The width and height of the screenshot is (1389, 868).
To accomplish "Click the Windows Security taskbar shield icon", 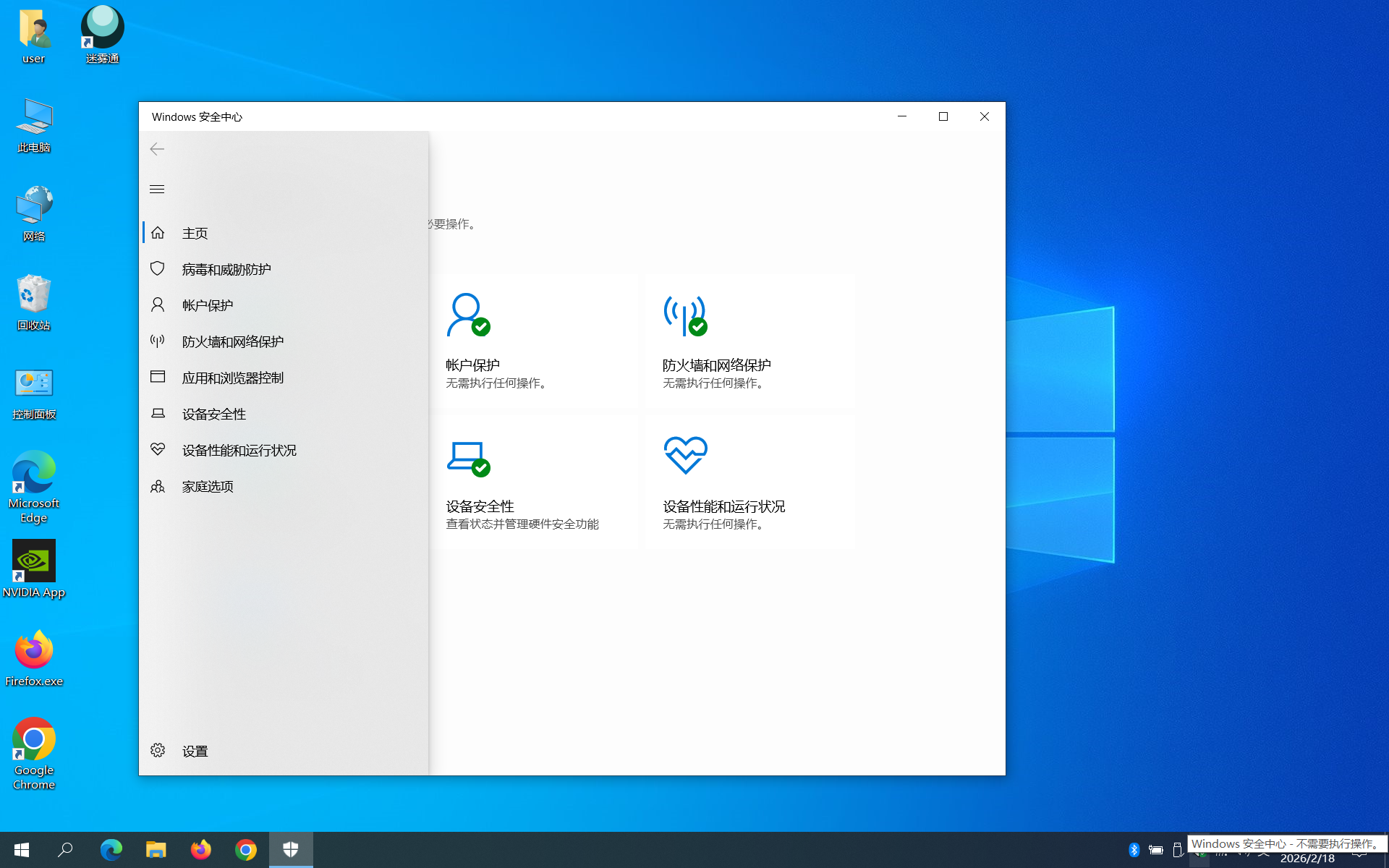I will [x=291, y=849].
